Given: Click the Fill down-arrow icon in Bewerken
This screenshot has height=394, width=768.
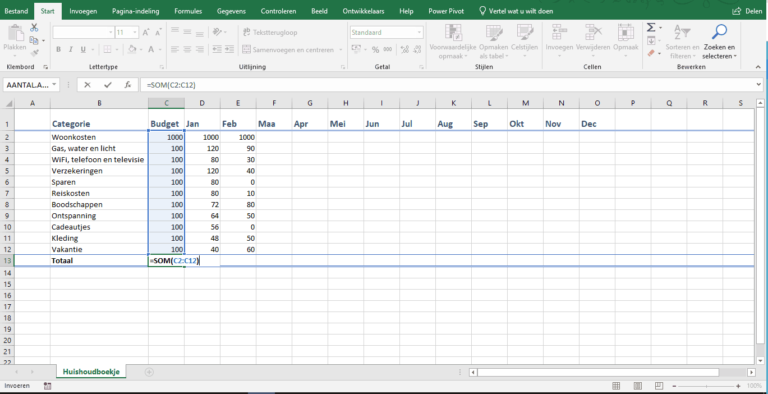Looking at the screenshot, I should point(651,40).
